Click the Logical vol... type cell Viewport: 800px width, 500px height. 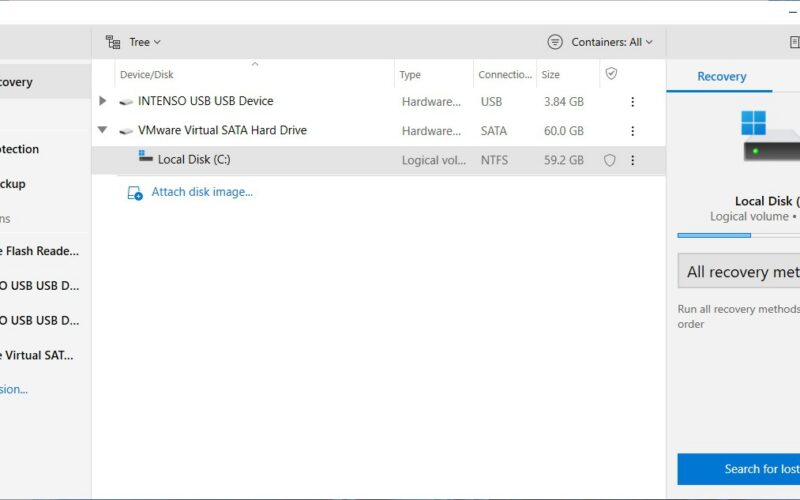[x=433, y=160]
